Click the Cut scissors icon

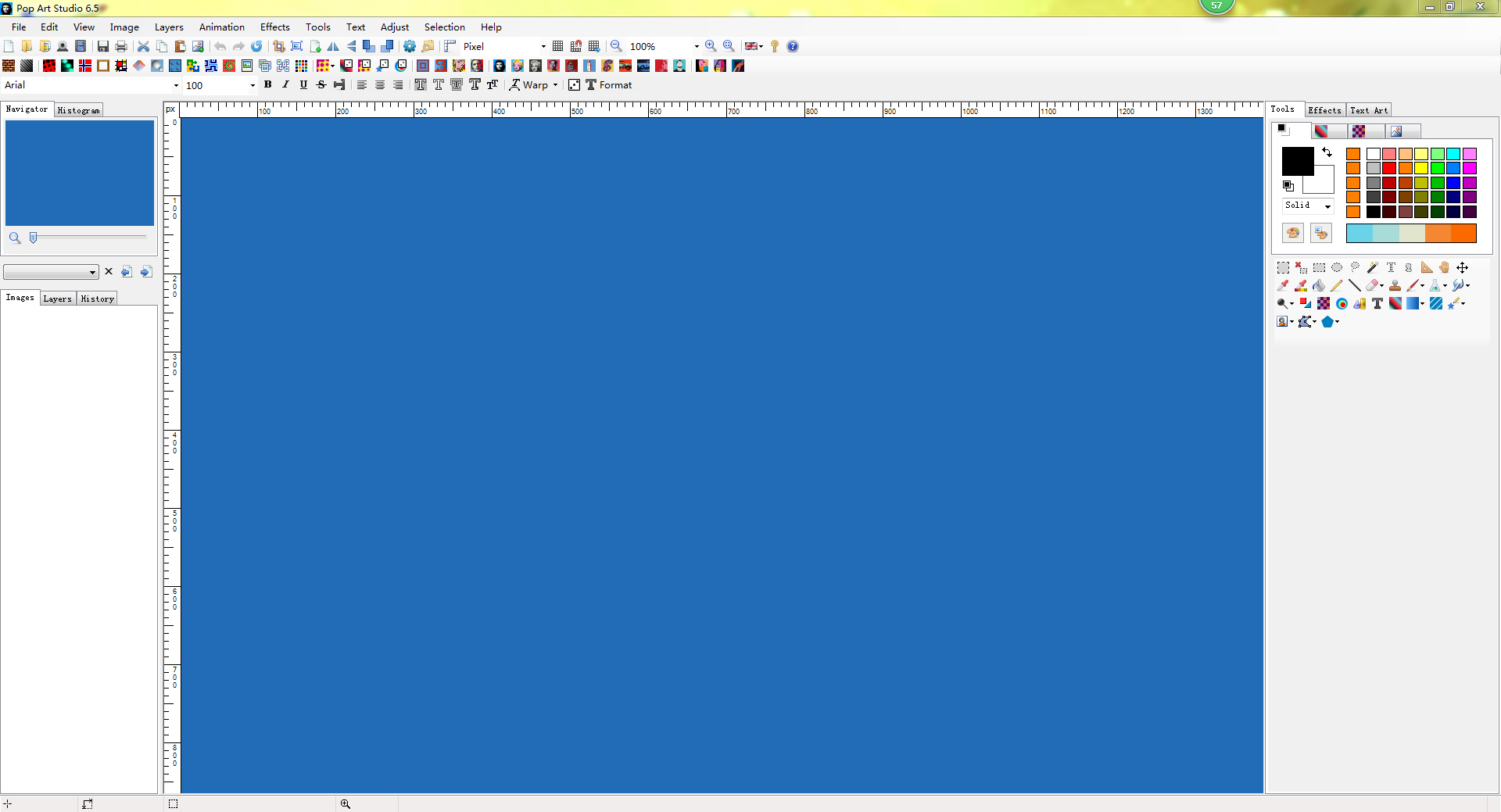(143, 46)
